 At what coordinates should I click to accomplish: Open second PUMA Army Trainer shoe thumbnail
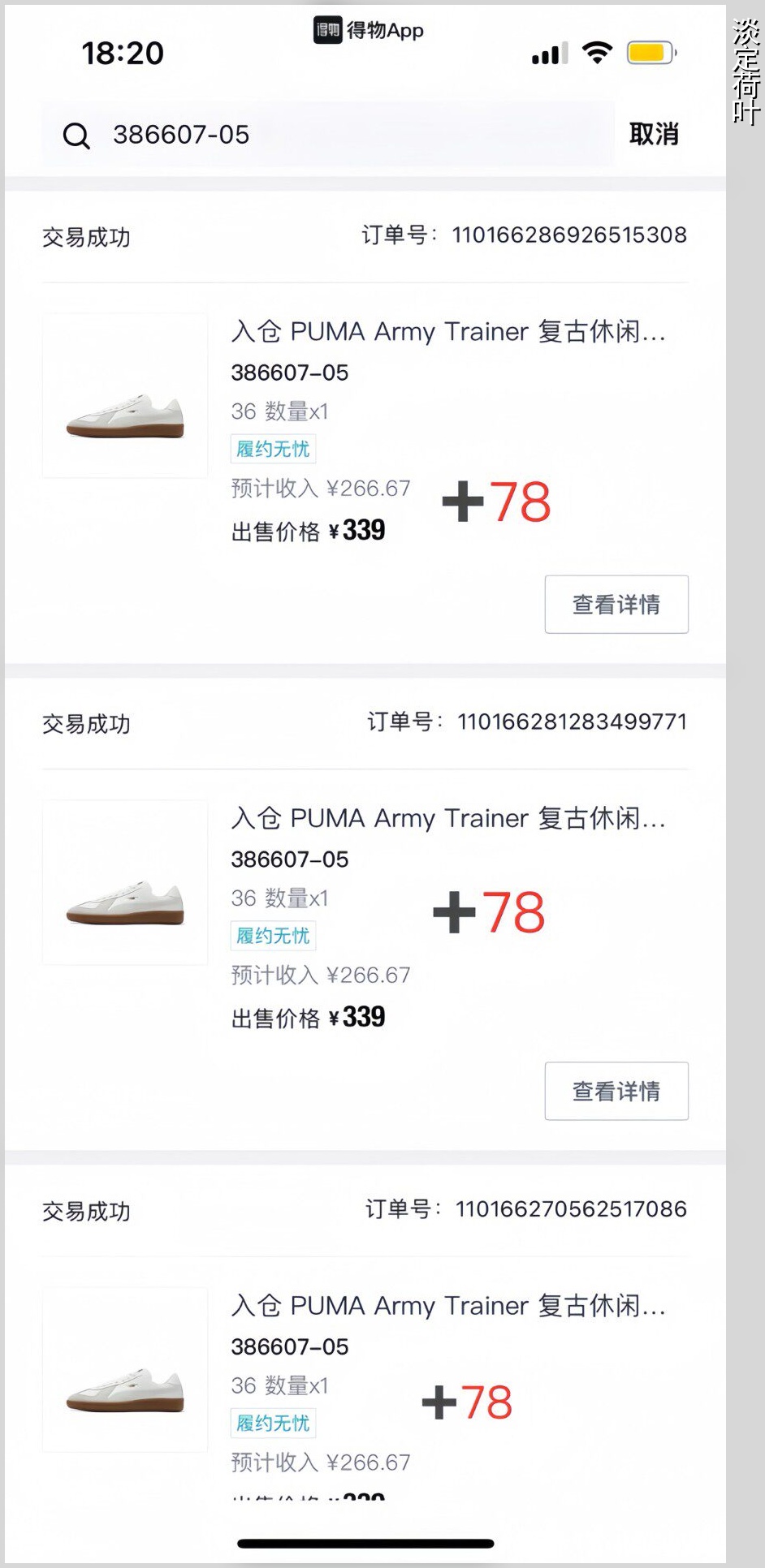click(x=125, y=883)
